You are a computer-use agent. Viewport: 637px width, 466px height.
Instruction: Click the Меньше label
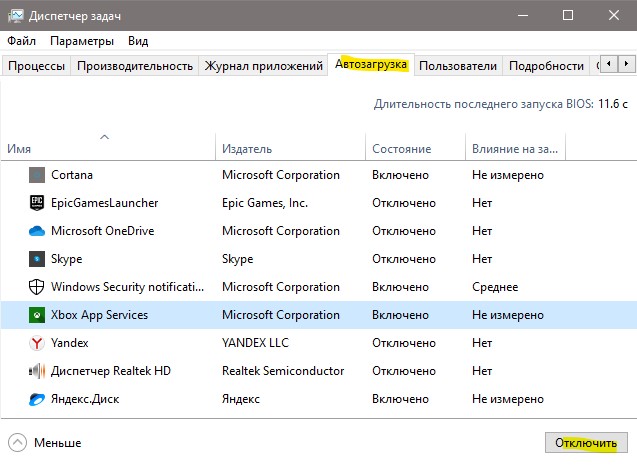tap(58, 443)
